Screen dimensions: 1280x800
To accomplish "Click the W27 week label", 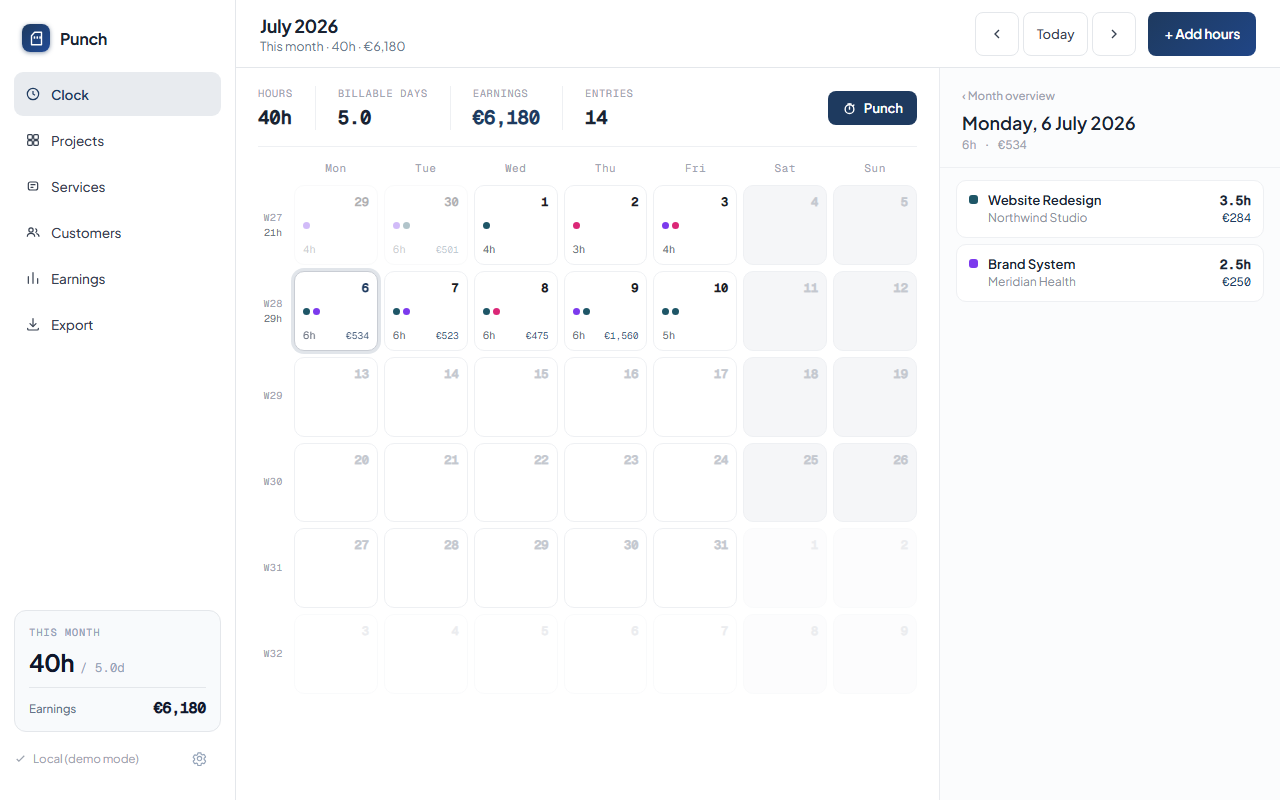I will [273, 217].
